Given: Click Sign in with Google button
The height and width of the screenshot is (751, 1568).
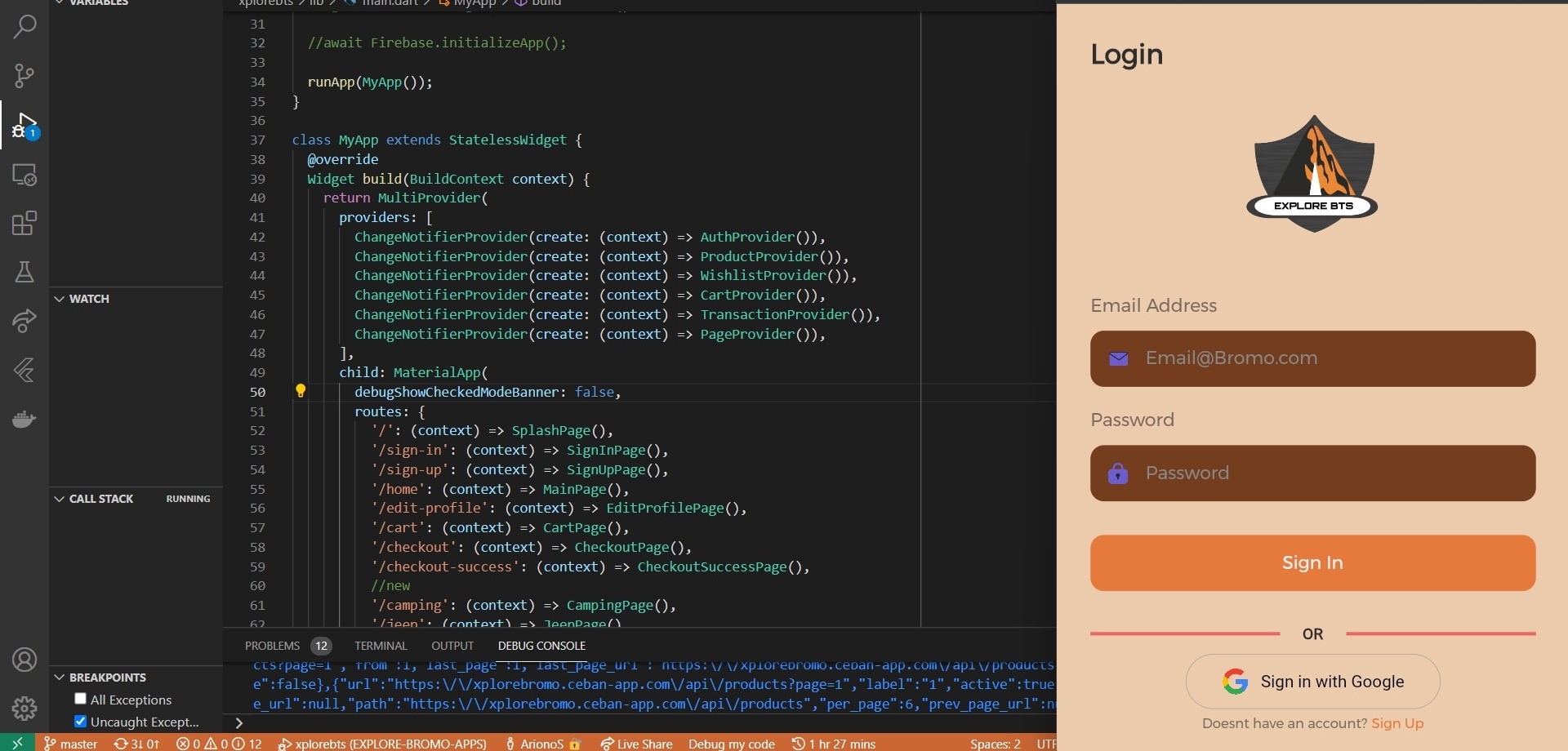Looking at the screenshot, I should [1312, 682].
